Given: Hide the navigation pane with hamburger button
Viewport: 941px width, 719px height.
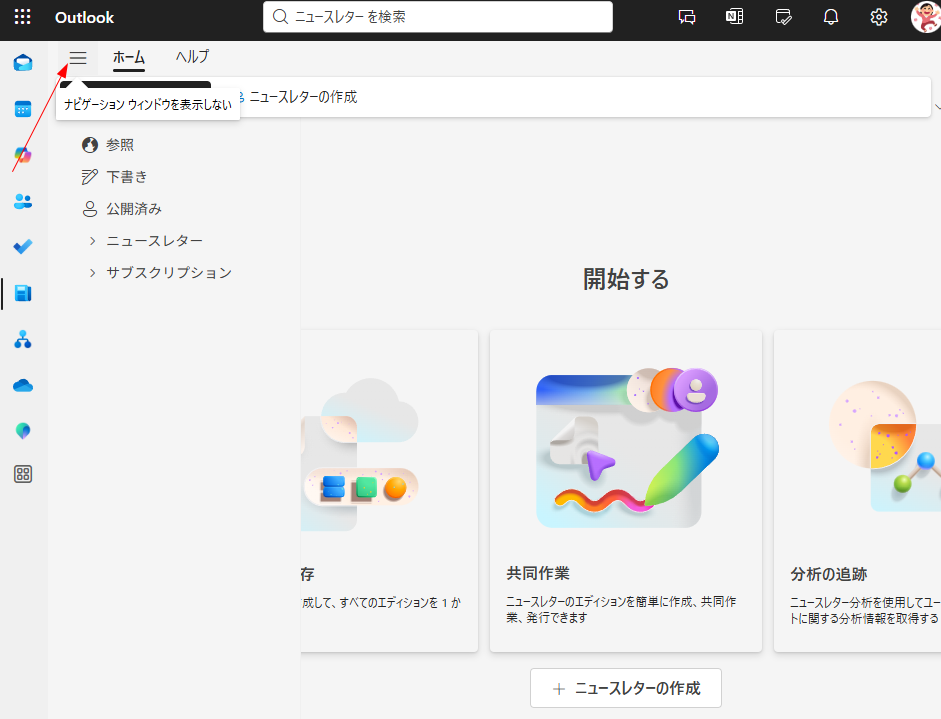Looking at the screenshot, I should [x=78, y=58].
